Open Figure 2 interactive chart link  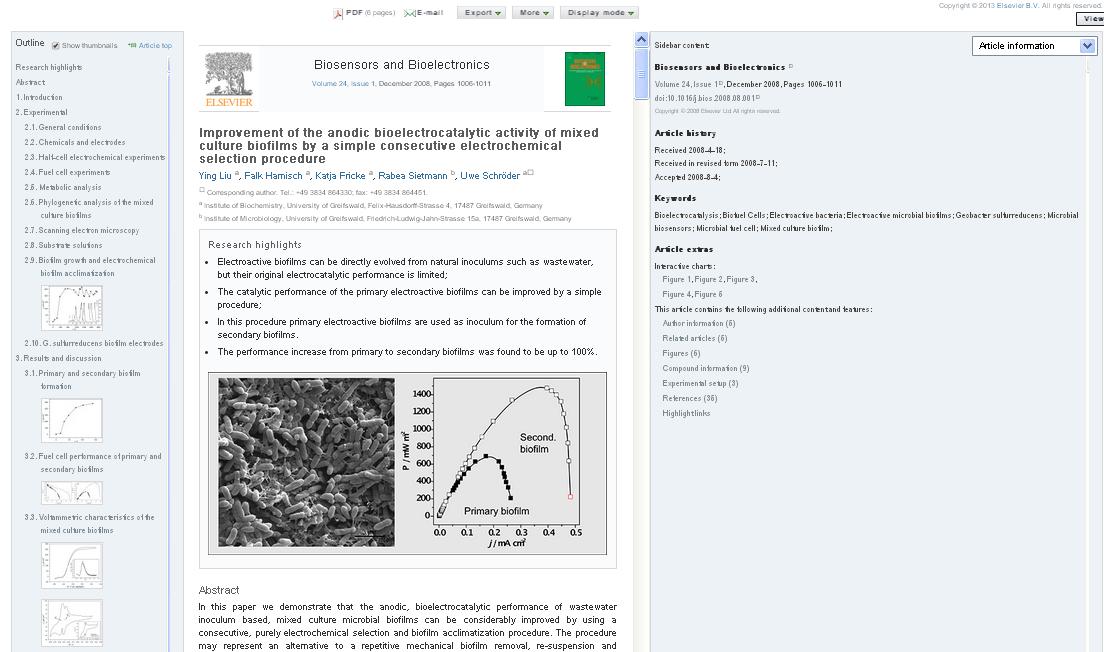pos(709,280)
